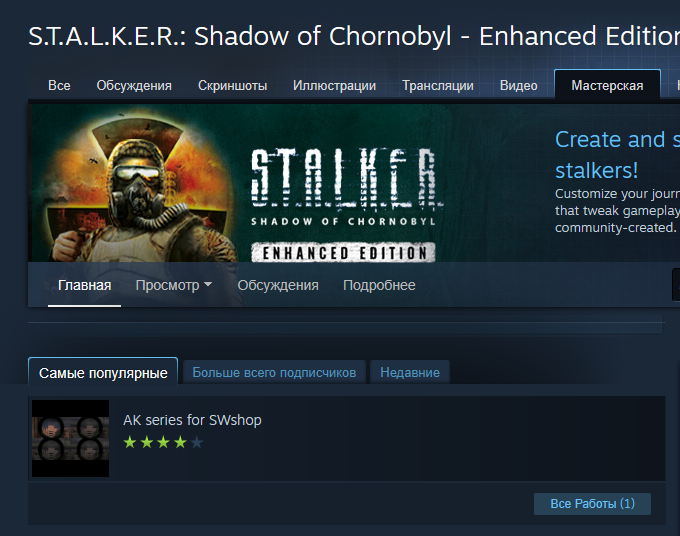The width and height of the screenshot is (680, 536).
Task: Click the star rating of AK series
Action: point(163,442)
